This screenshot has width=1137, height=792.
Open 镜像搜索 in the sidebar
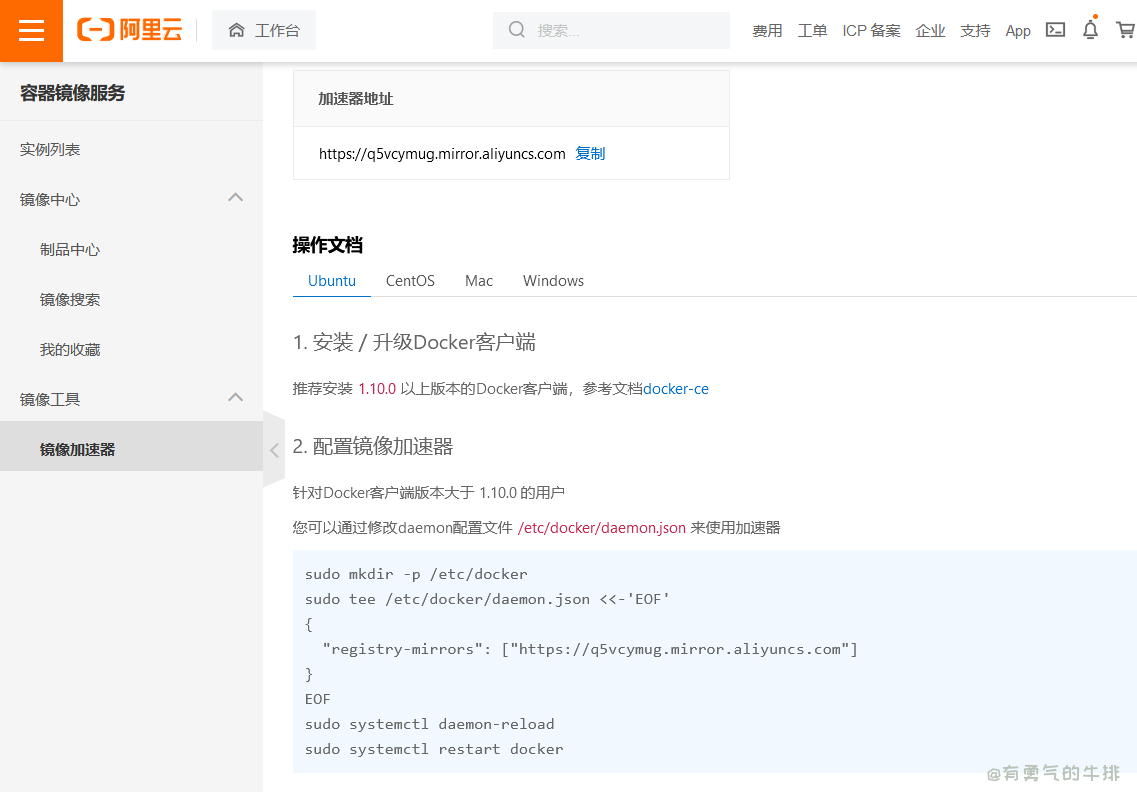coord(70,299)
